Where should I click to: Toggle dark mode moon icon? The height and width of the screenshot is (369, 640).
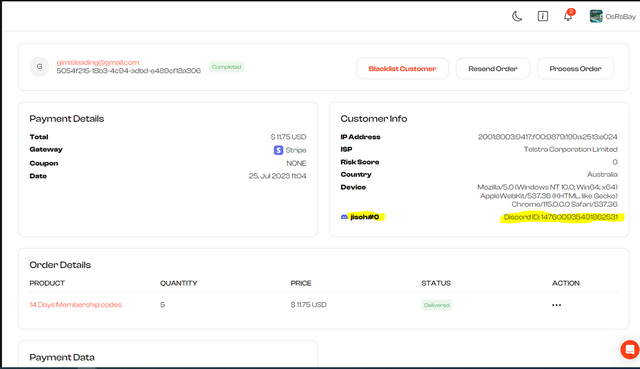coord(517,16)
